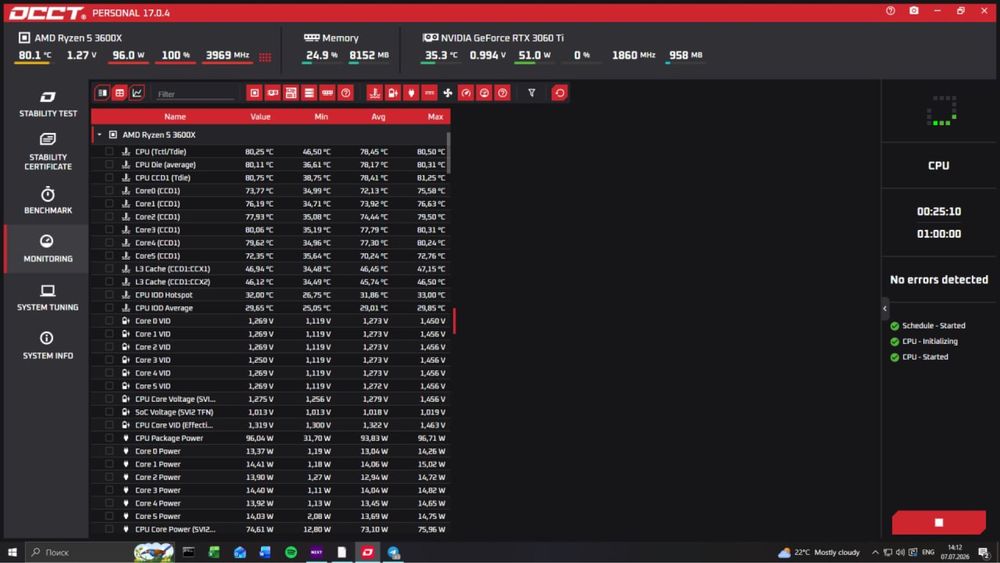The width and height of the screenshot is (1000, 563).
Task: Click the elapsed timer 00:25:10
Action: (939, 212)
